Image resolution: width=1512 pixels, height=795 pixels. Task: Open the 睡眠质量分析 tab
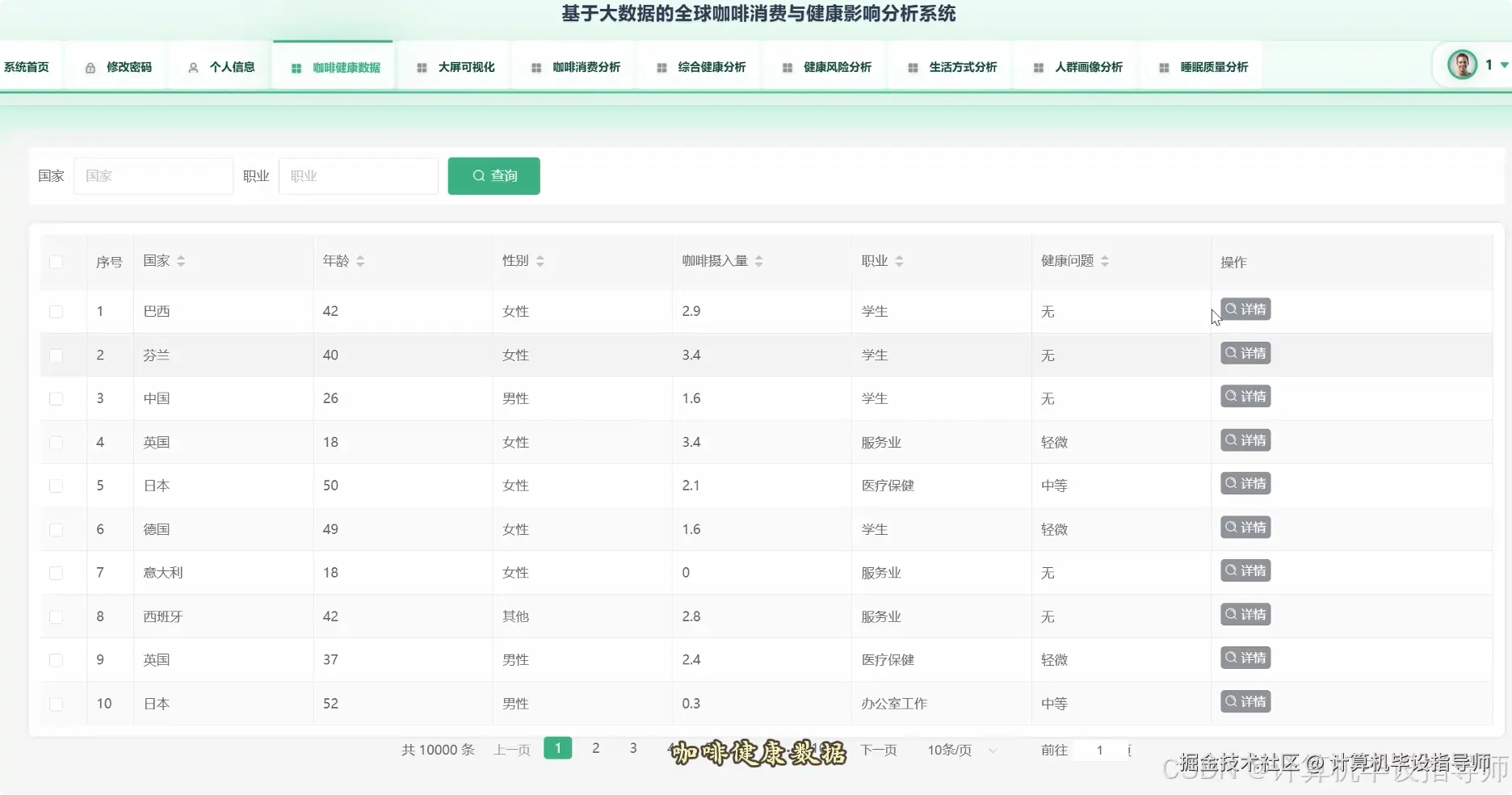tap(1211, 66)
